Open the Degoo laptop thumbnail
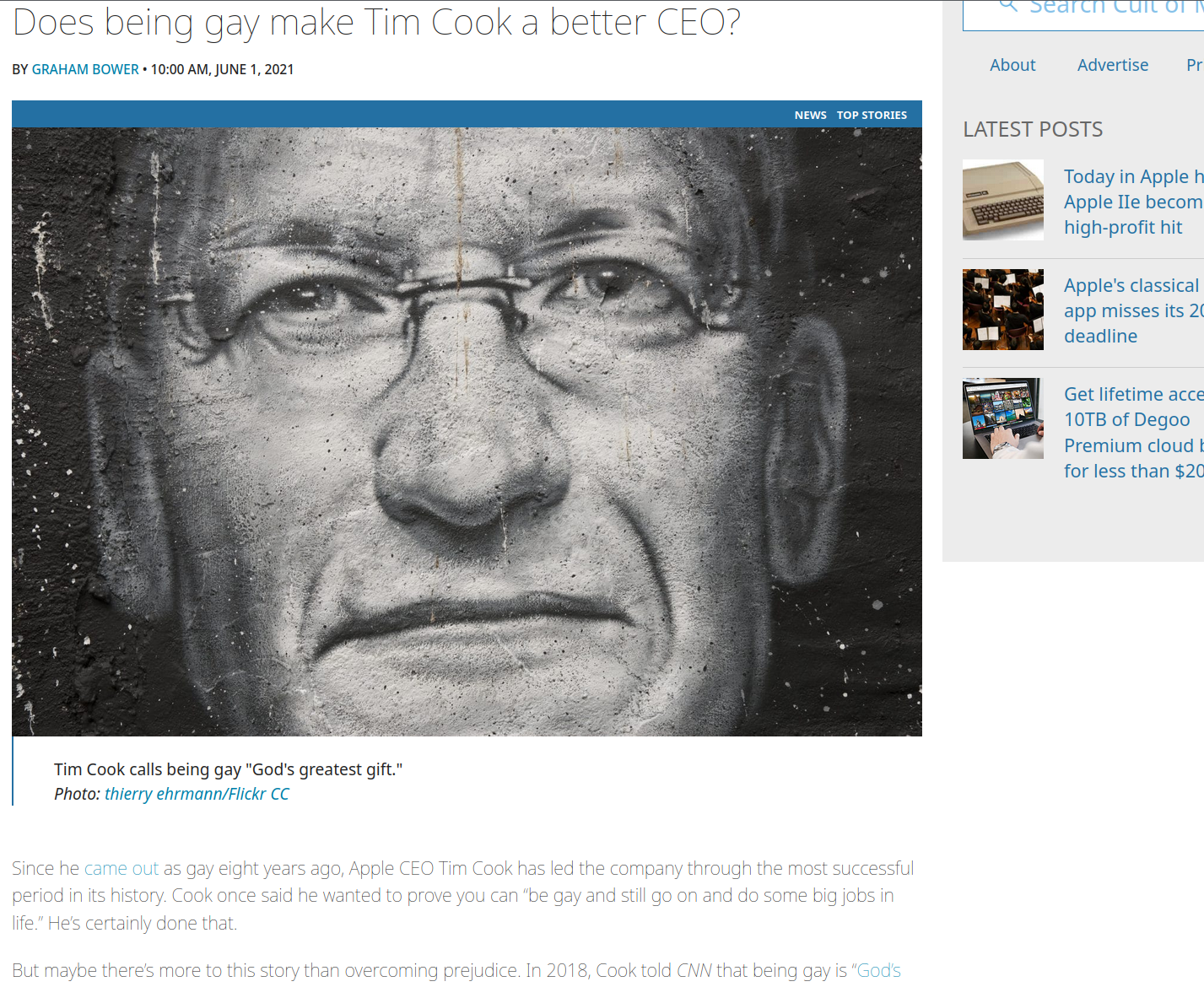Image resolution: width=1204 pixels, height=987 pixels. click(x=1003, y=418)
